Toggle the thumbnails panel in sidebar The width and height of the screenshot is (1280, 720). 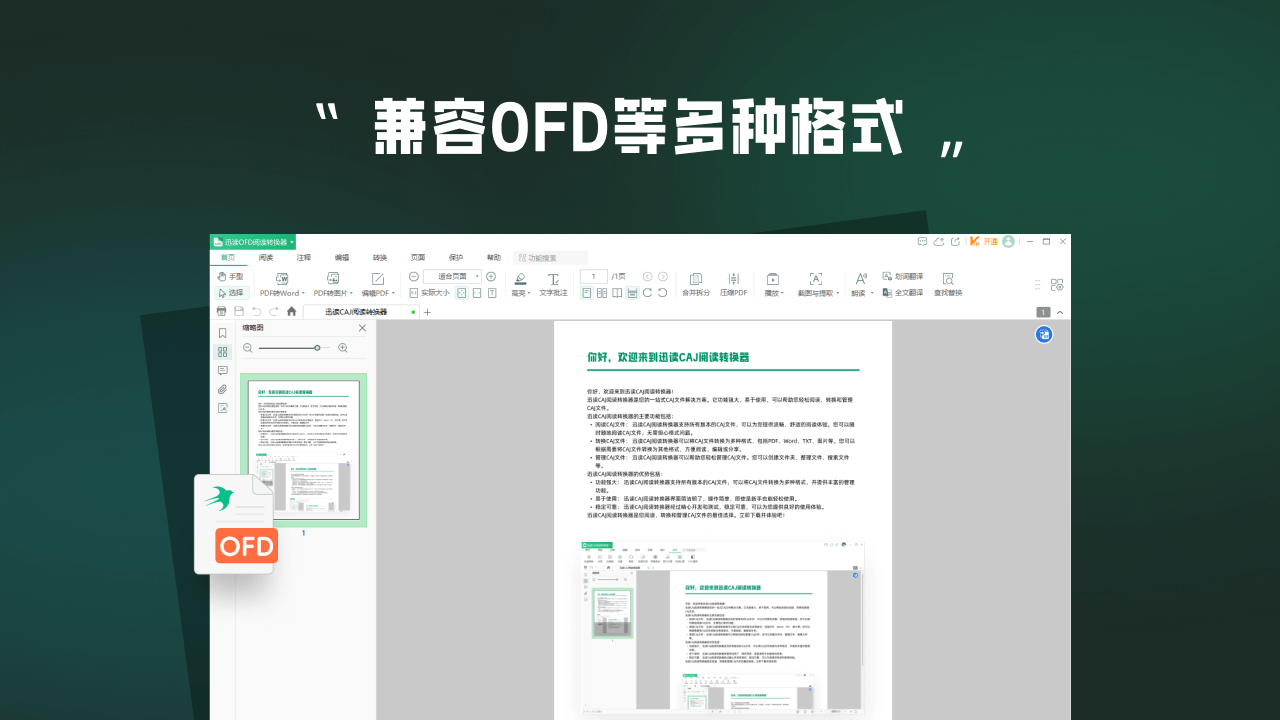click(223, 352)
